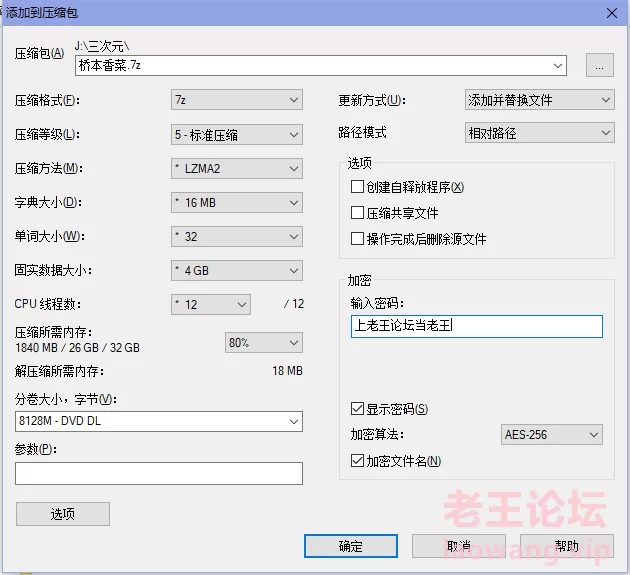
Task: Click the 确定 button
Action: pos(351,546)
